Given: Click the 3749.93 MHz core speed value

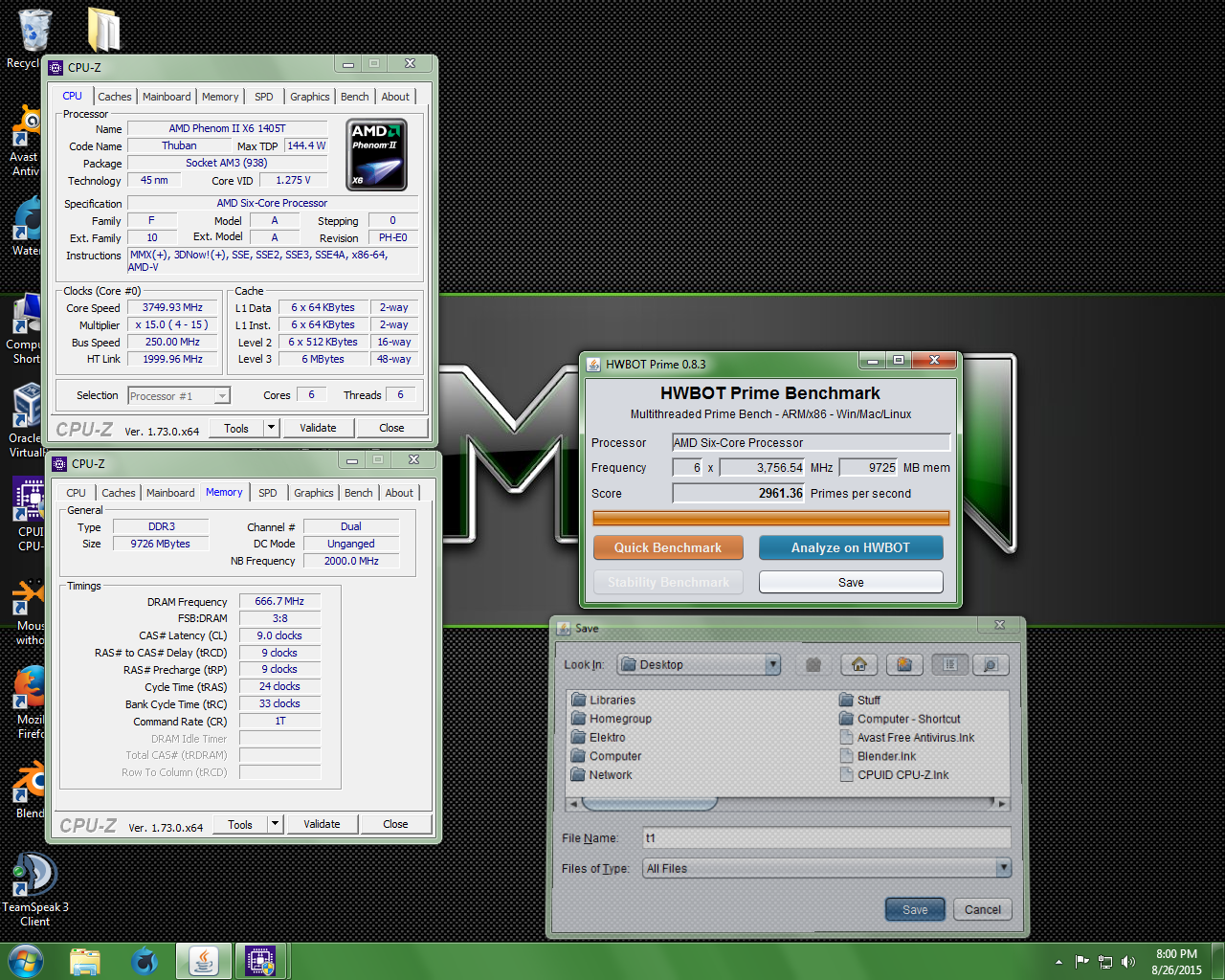Looking at the screenshot, I should tap(172, 307).
